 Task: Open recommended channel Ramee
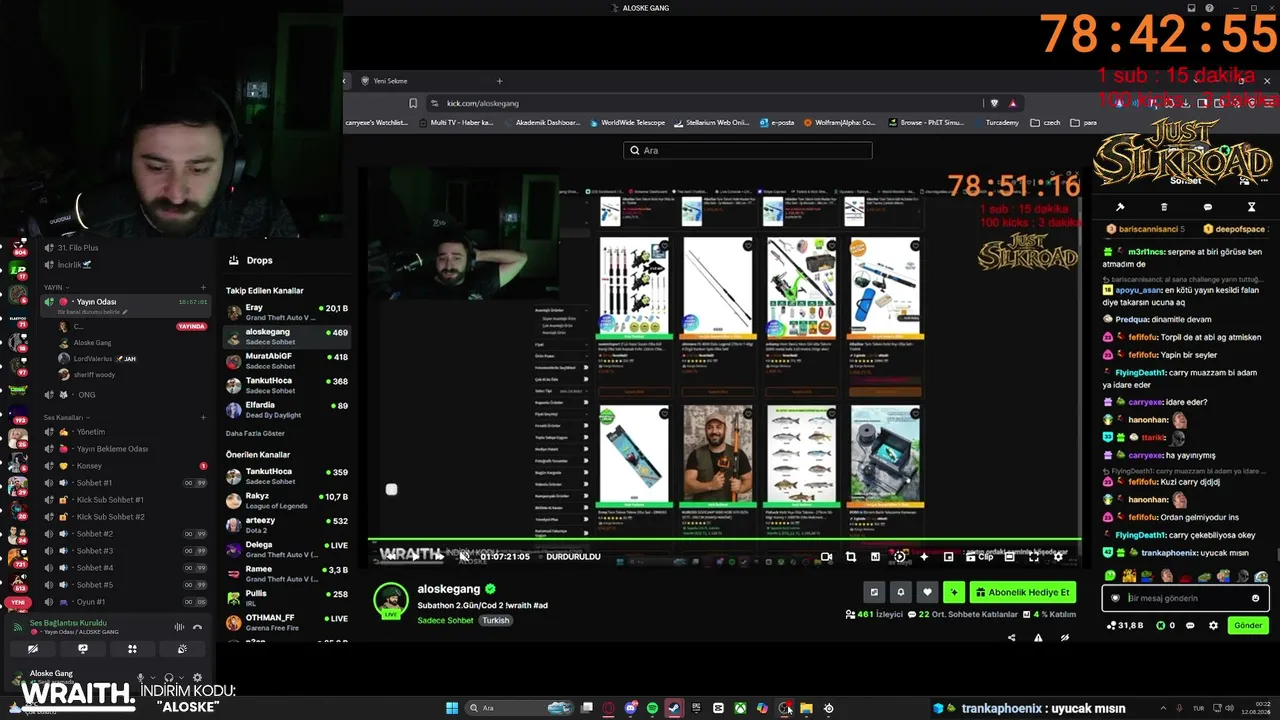tap(286, 574)
